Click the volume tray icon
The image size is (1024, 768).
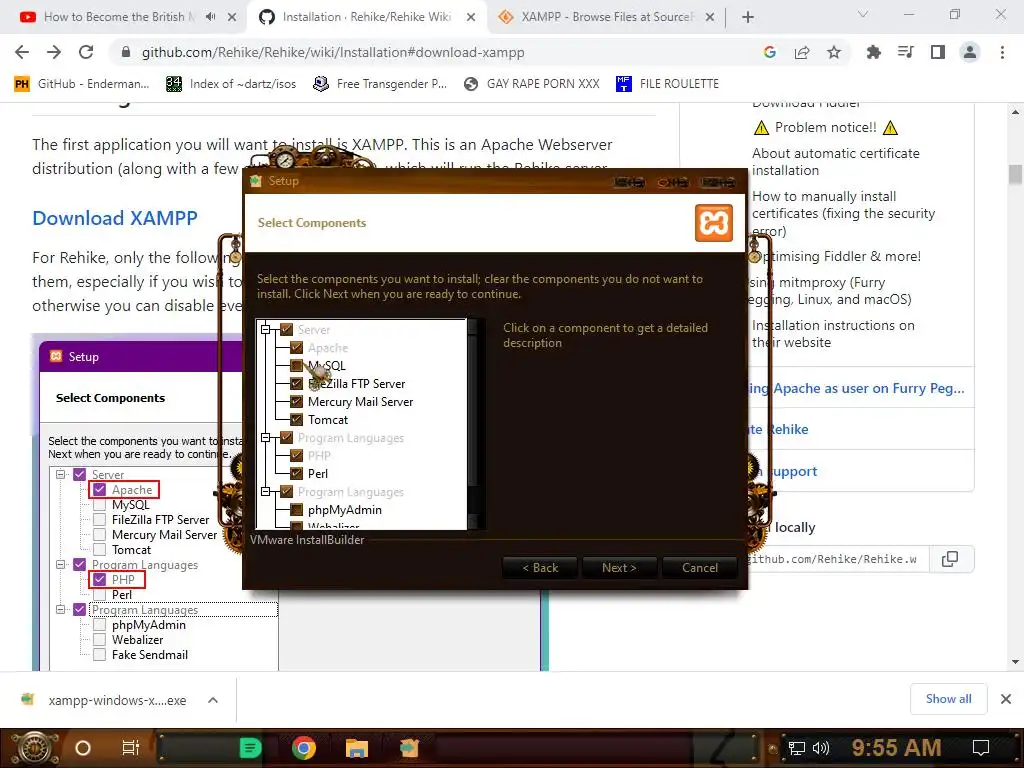(820, 748)
